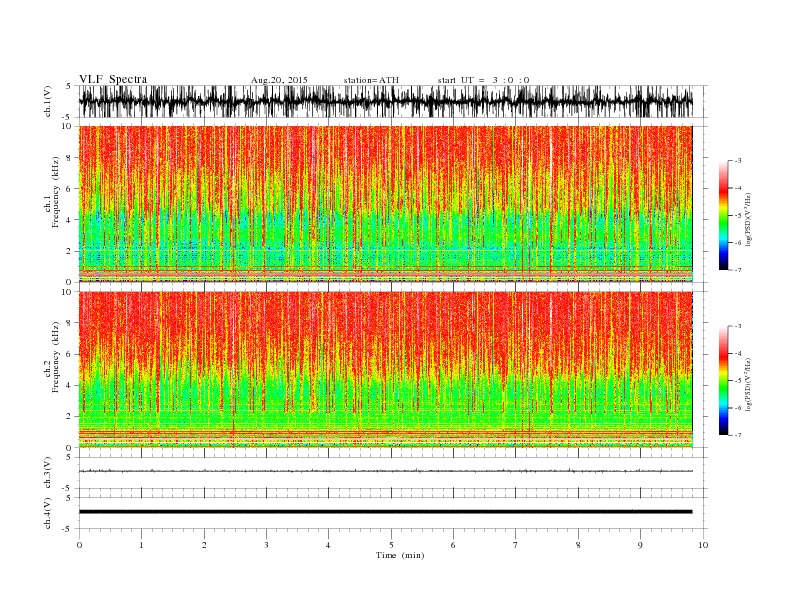Click the 'ch.4(V)' axis label
The height and width of the screenshot is (612, 792).
[48, 513]
